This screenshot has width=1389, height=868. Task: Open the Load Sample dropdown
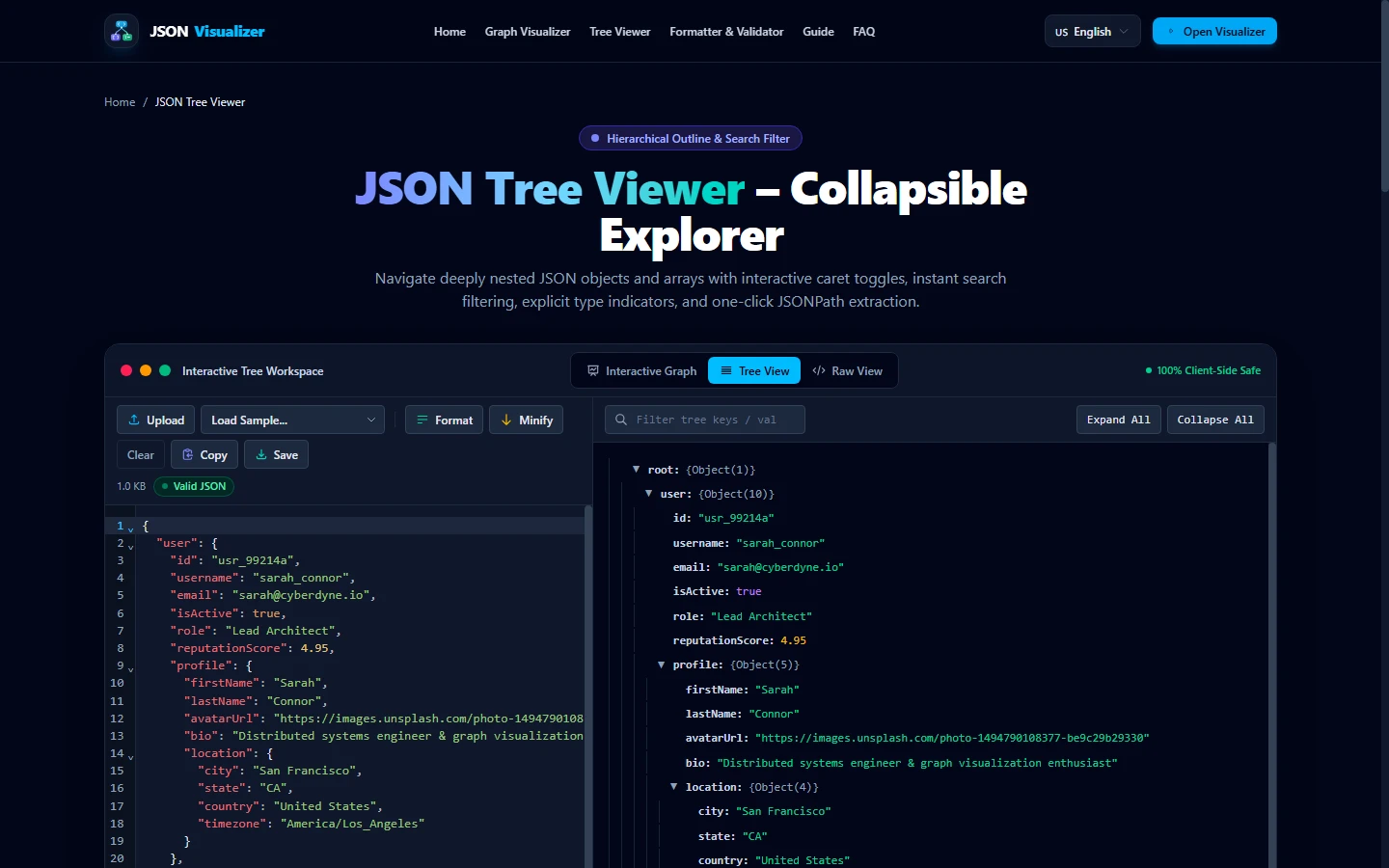click(x=293, y=420)
